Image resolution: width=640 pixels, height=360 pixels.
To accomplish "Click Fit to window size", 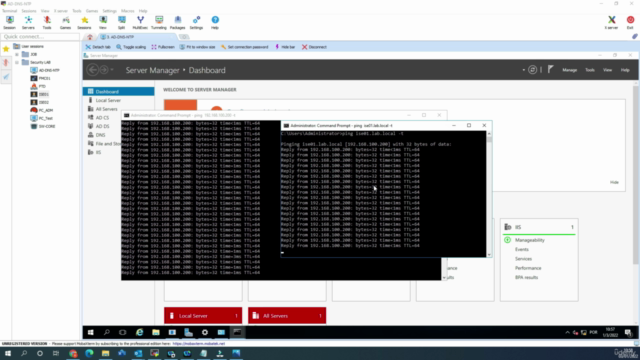I will pyautogui.click(x=197, y=47).
